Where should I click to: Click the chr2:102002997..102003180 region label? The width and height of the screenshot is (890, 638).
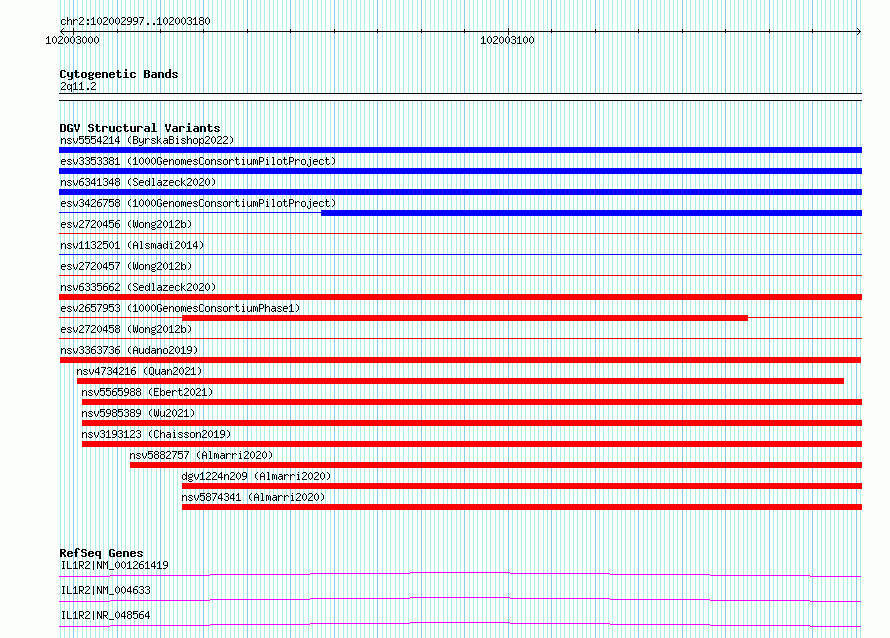pyautogui.click(x=135, y=21)
